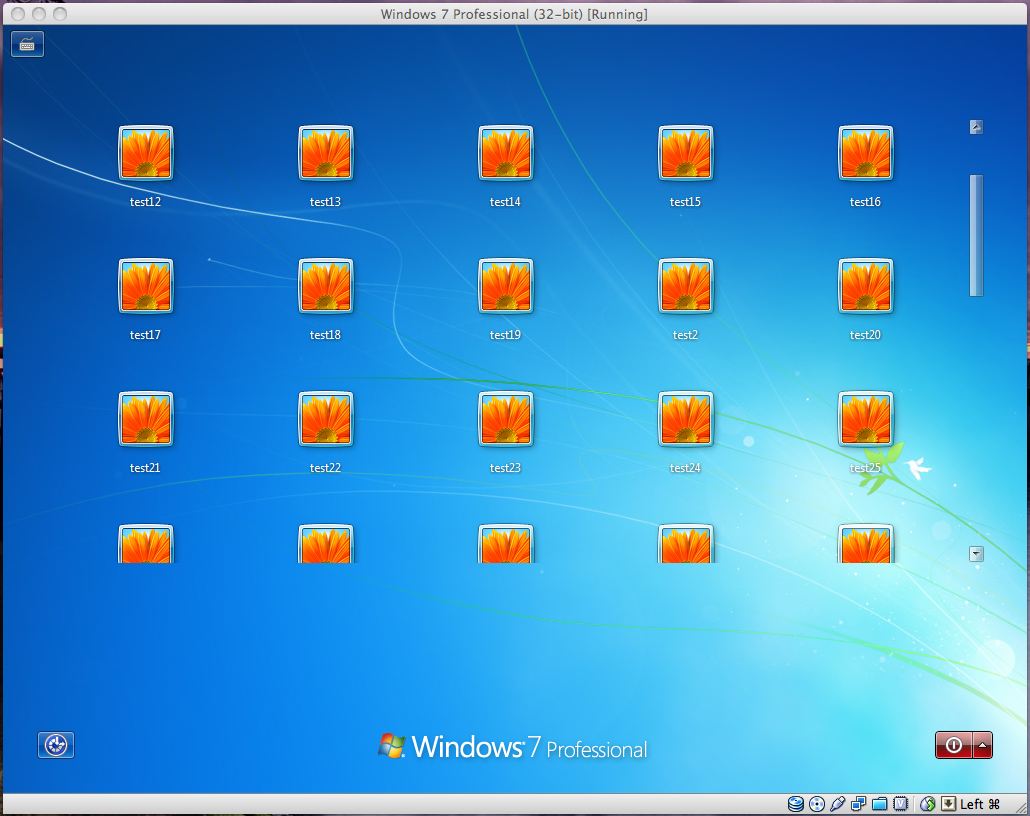Click the shared folders status icon
The image size is (1030, 816).
point(880,803)
